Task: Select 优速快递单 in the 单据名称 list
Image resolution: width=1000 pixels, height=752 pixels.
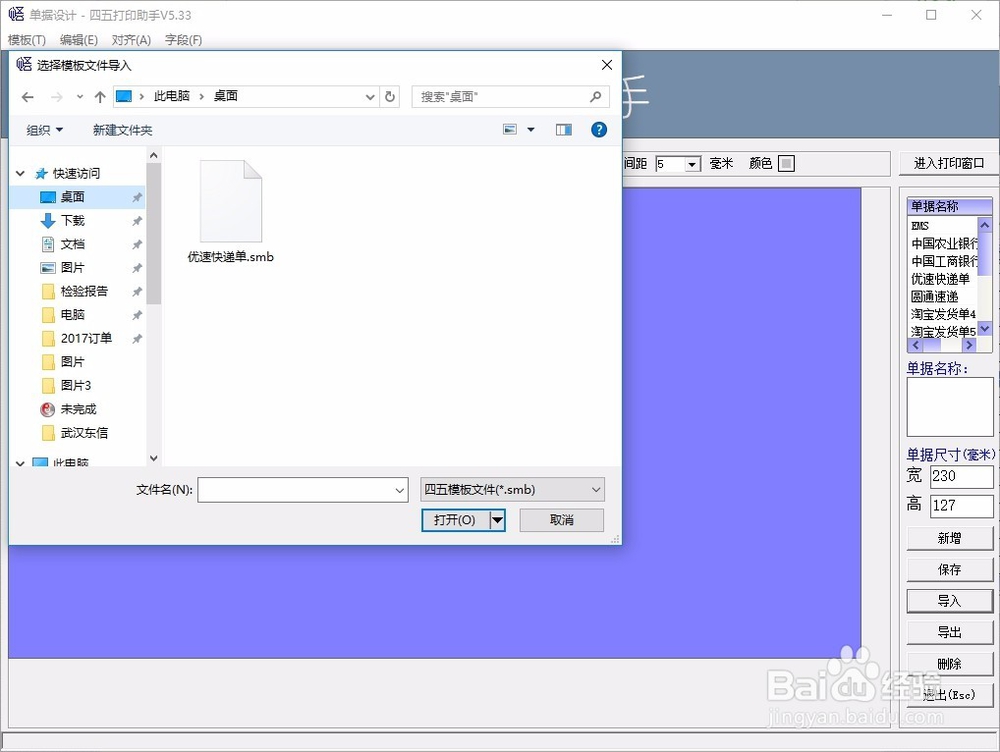Action: [943, 279]
